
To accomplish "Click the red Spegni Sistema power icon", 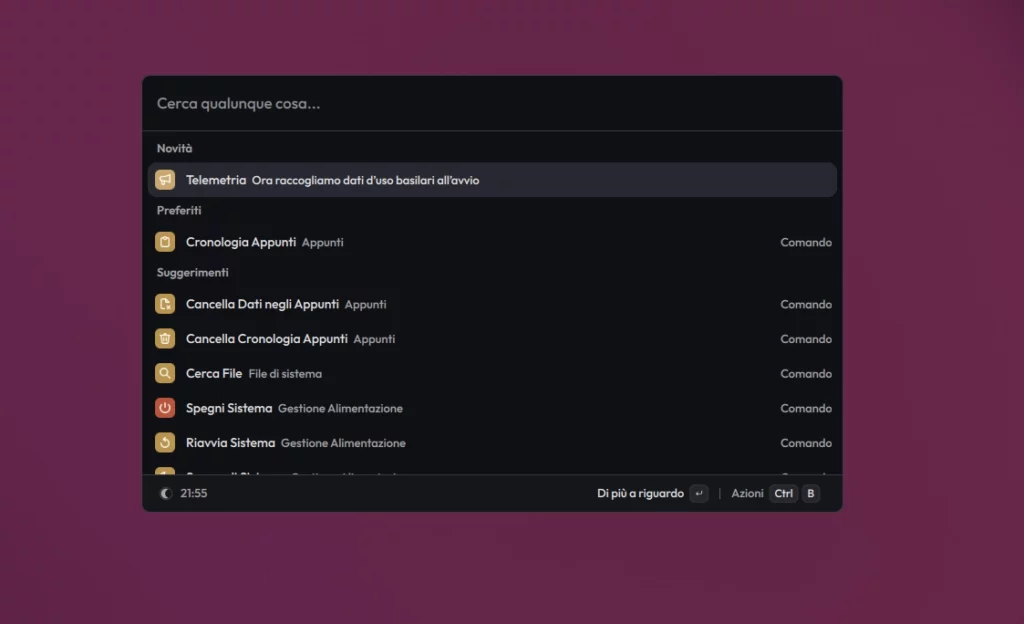I will point(165,407).
